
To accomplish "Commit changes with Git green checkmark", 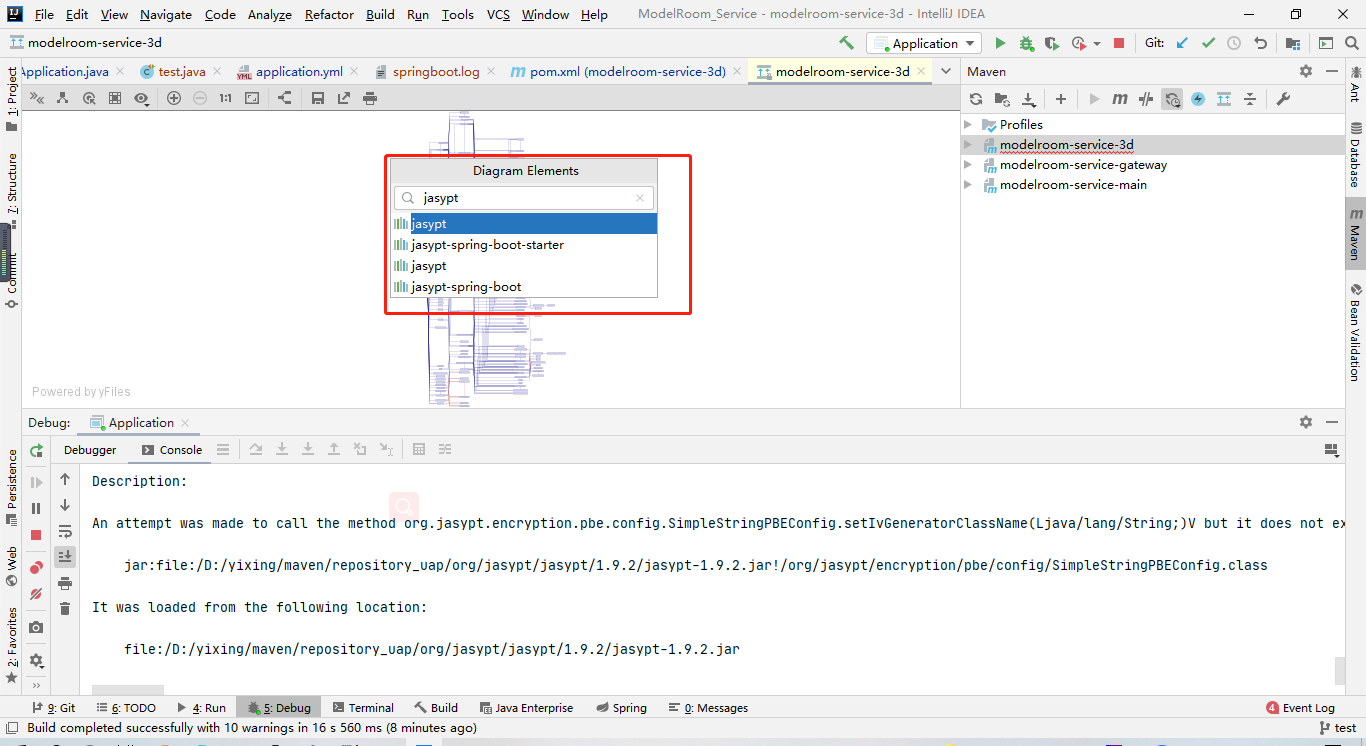I will (1208, 43).
